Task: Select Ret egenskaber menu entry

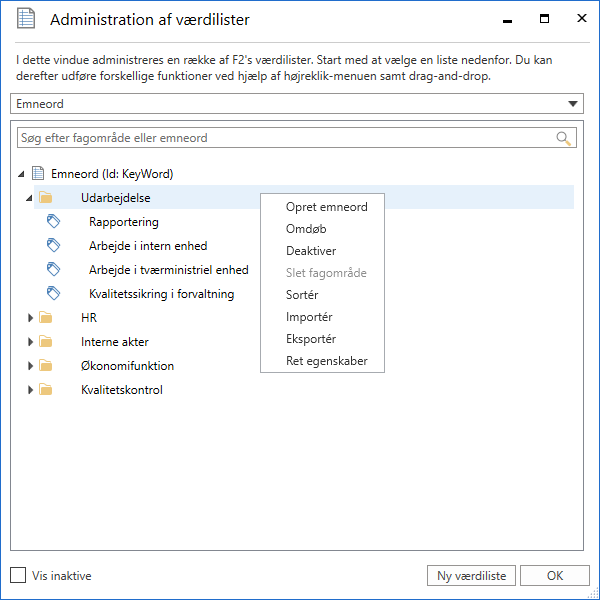Action: [326, 361]
